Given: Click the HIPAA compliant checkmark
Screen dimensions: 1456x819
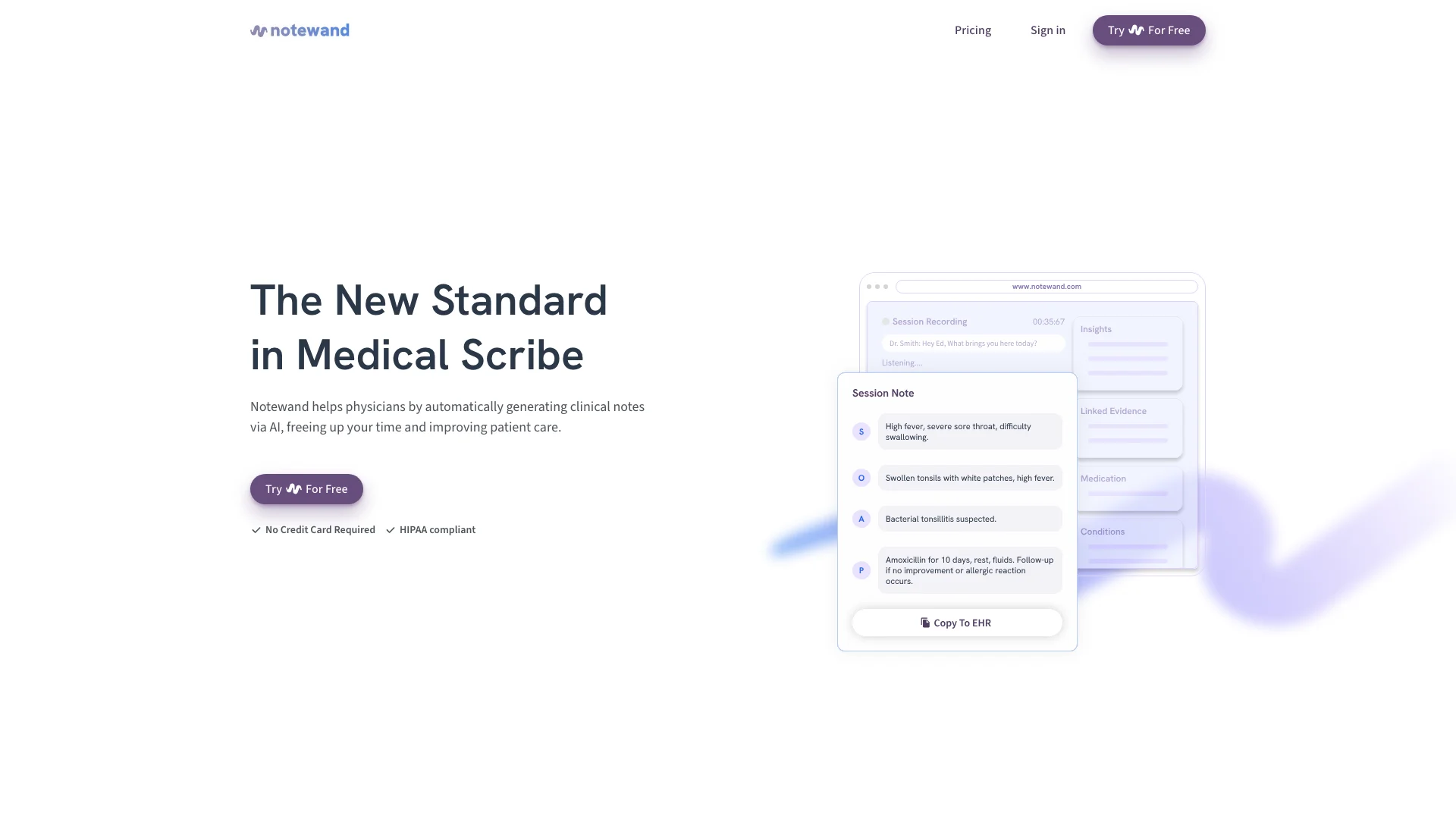Looking at the screenshot, I should (x=390, y=530).
